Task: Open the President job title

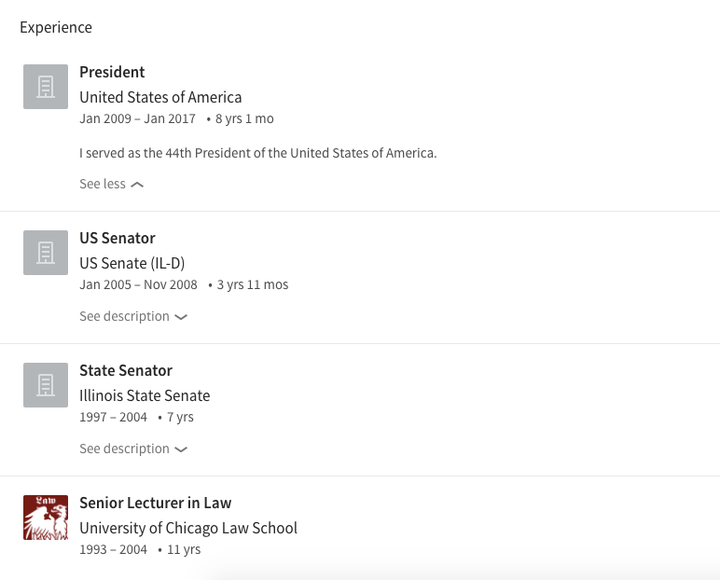Action: click(x=112, y=72)
